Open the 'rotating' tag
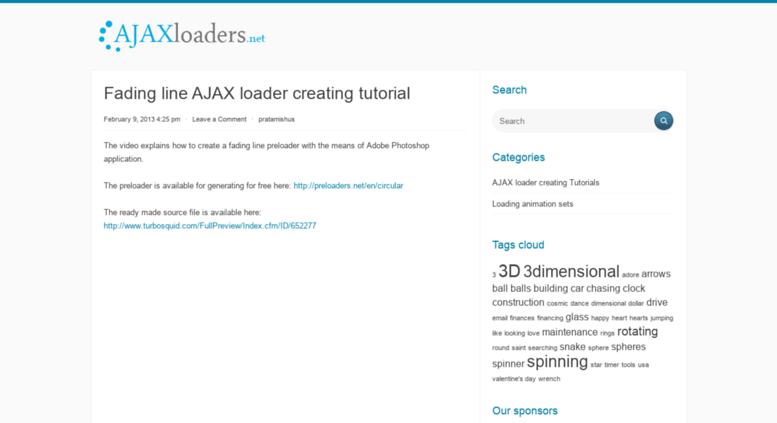Viewport: 777px width, 423px height. click(x=637, y=331)
